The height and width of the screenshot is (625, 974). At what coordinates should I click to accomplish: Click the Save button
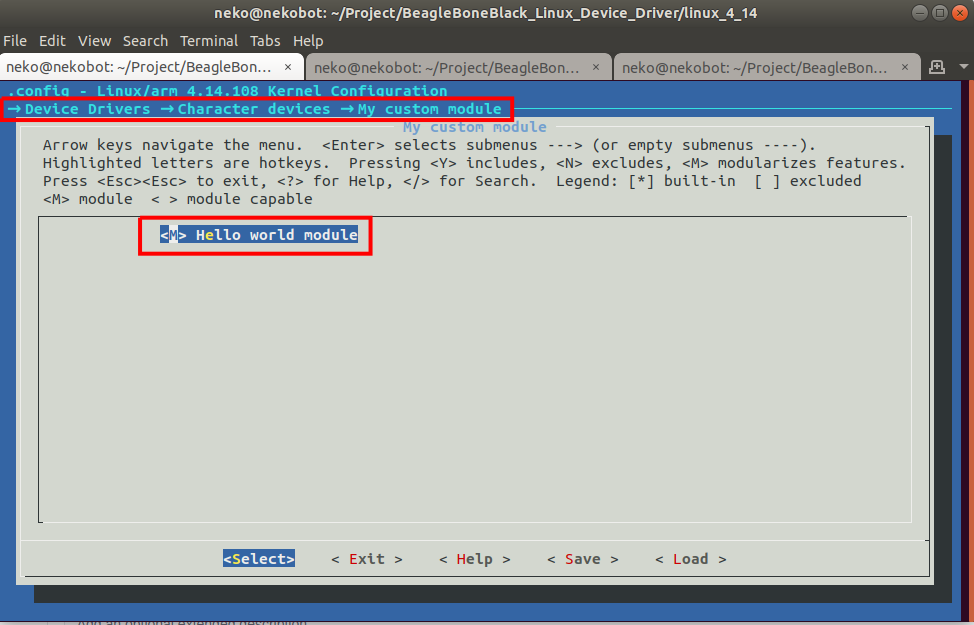[583, 559]
